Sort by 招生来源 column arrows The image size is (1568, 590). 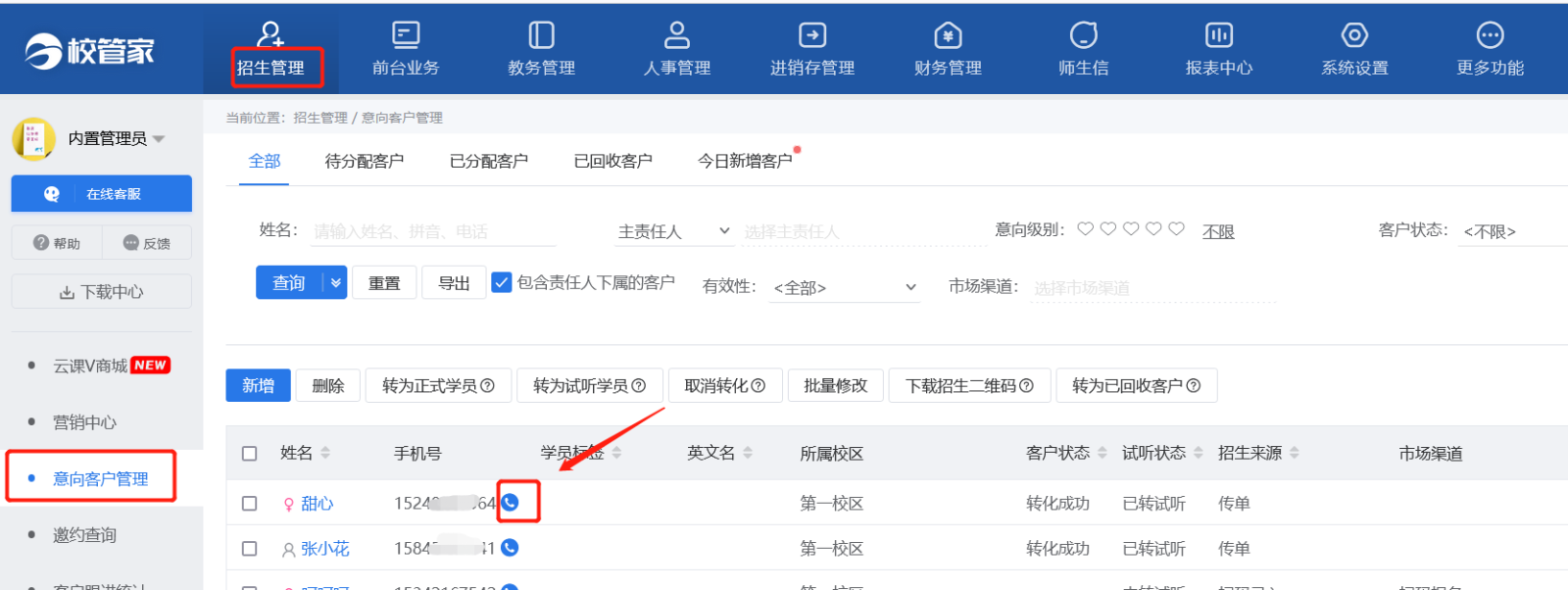click(x=1294, y=453)
